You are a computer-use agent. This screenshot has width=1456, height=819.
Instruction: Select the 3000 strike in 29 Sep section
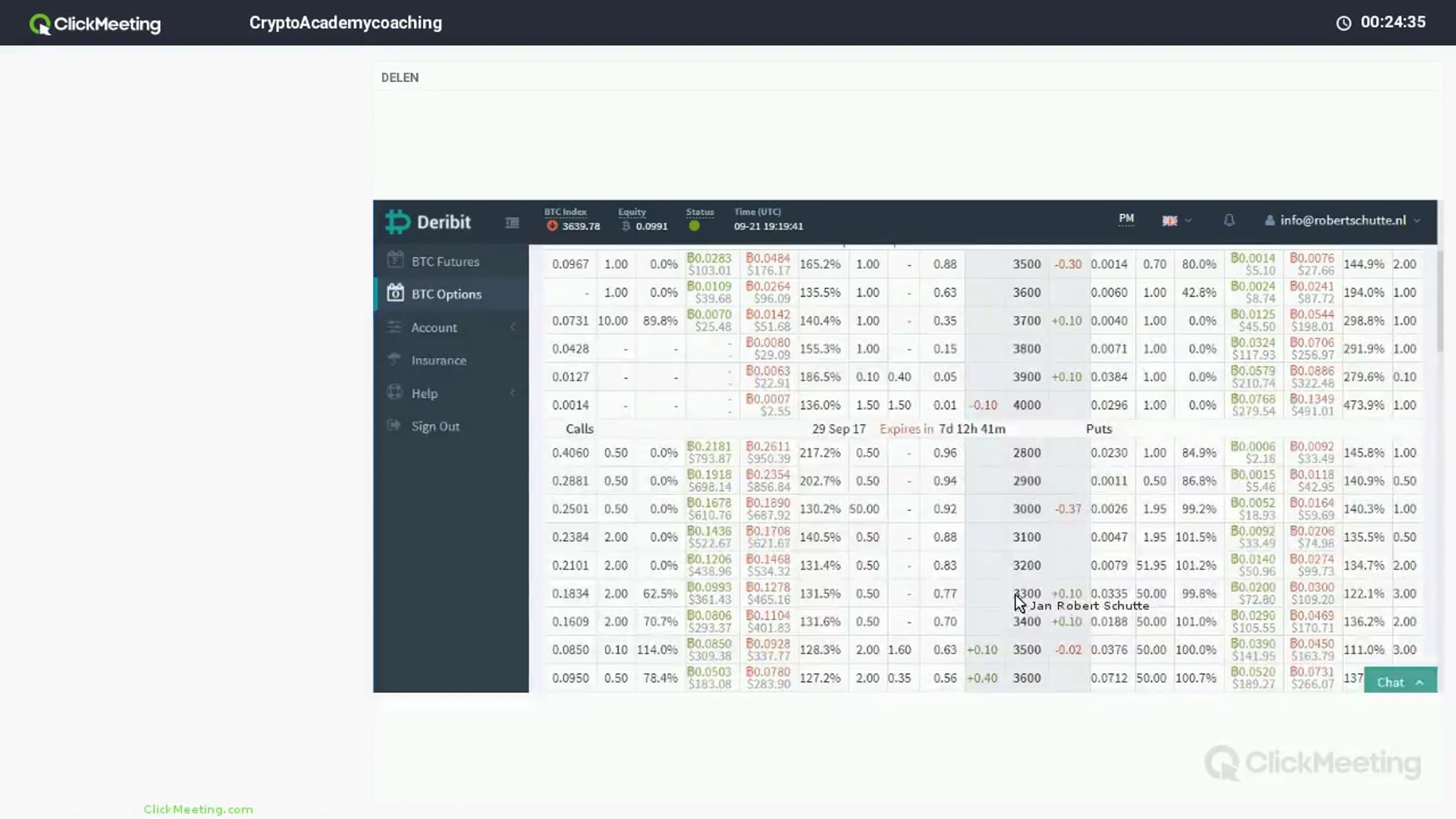1026,509
